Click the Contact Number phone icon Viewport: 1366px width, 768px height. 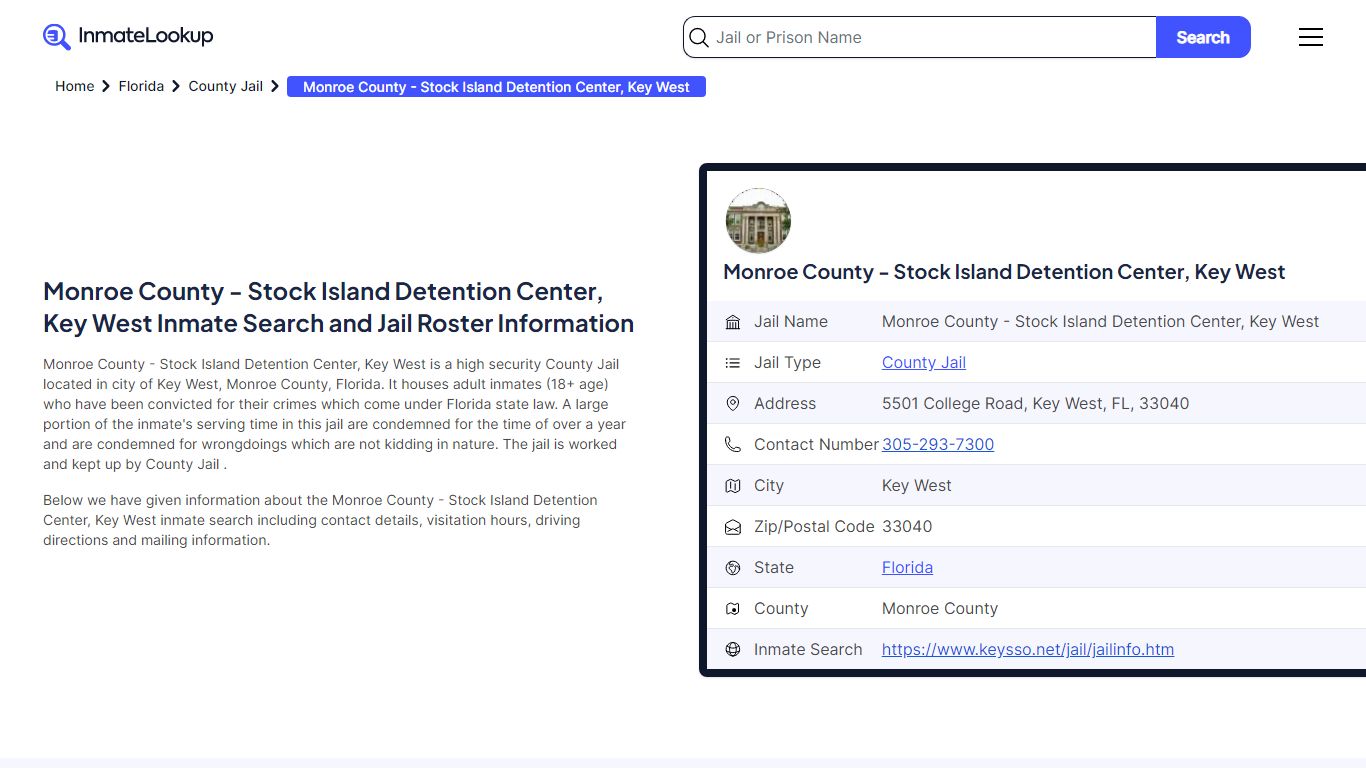733,445
